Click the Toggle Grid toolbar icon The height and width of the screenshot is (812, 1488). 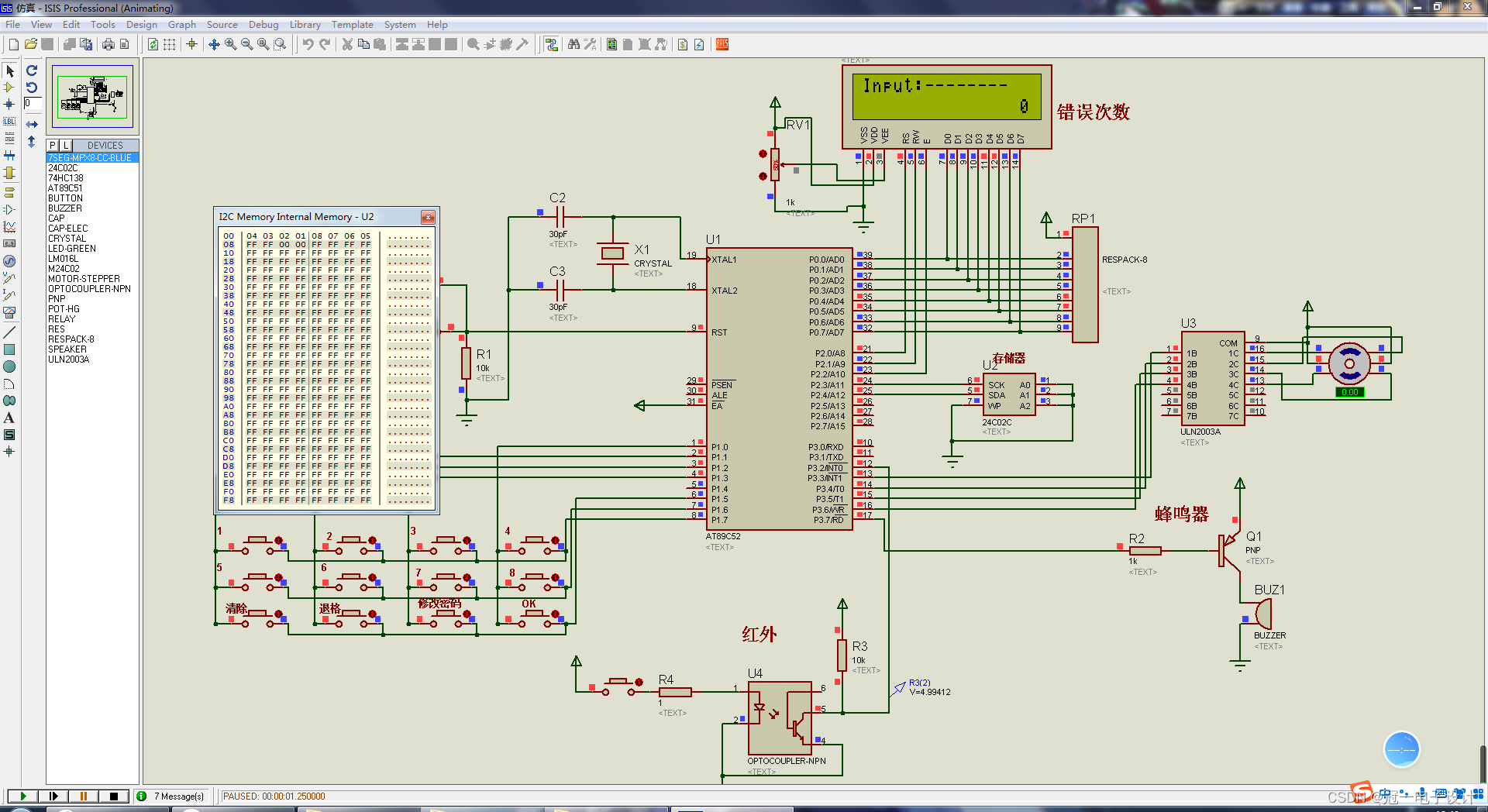click(x=169, y=45)
